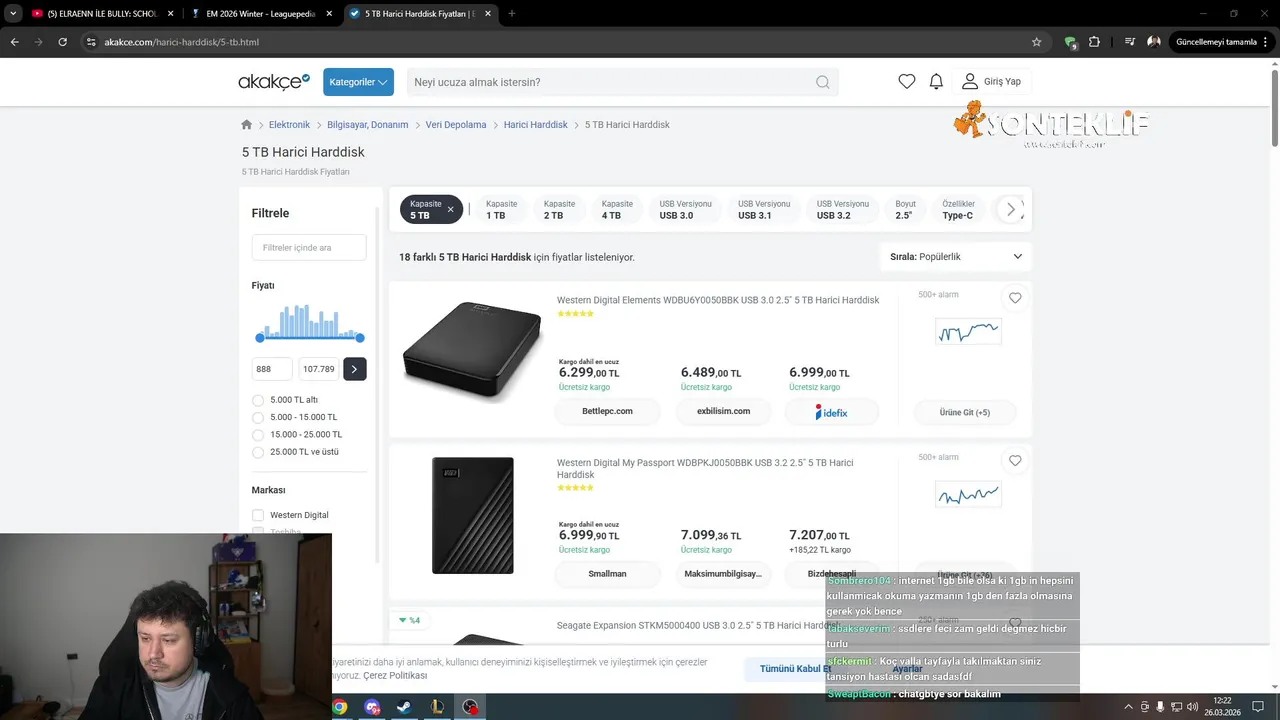Click into main search input field
Viewport: 1280px width, 720px height.
coord(610,82)
